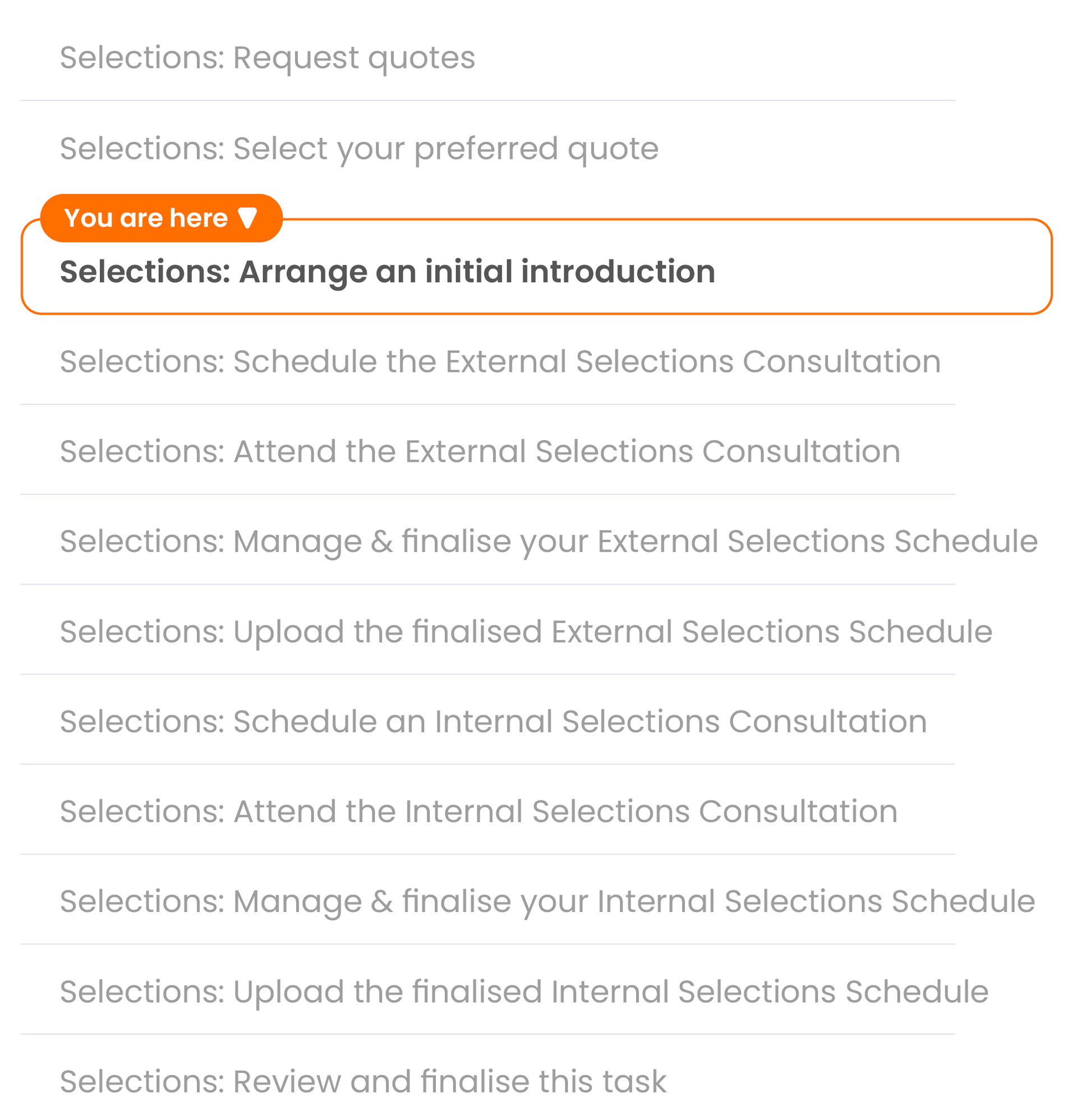
Task: Click 'You are here' label text
Action: [146, 218]
